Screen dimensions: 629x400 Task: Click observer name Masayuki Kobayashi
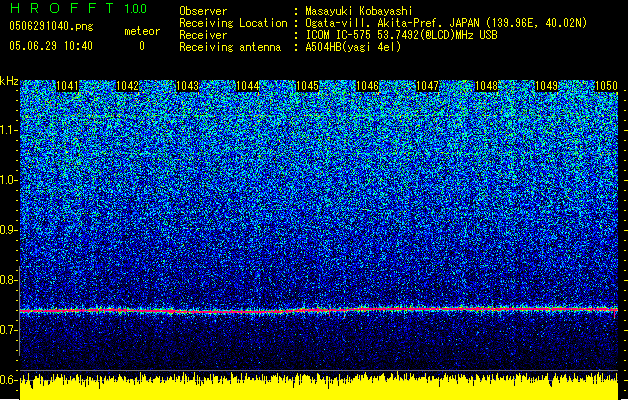tap(359, 11)
